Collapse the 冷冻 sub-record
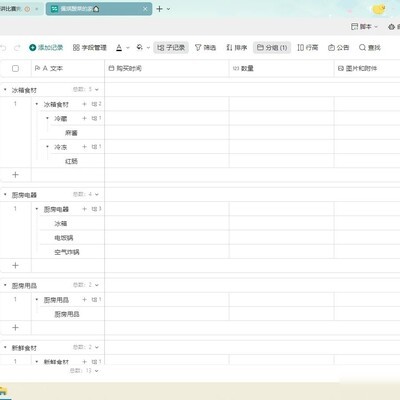Screen dimensions: 400x400 point(47,147)
